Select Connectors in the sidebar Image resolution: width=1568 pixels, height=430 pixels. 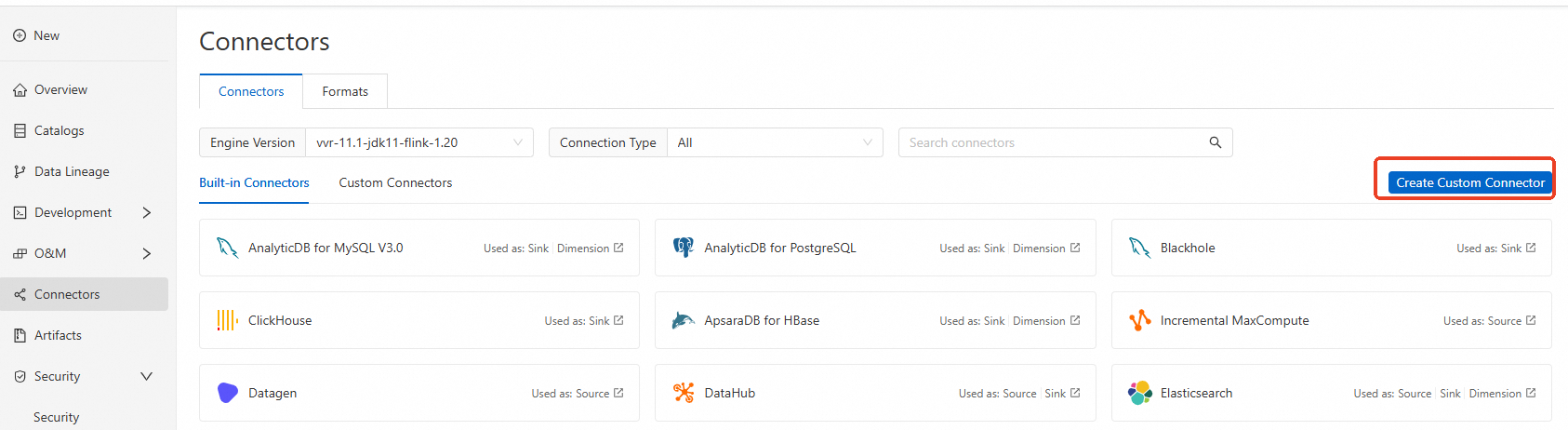tap(84, 294)
